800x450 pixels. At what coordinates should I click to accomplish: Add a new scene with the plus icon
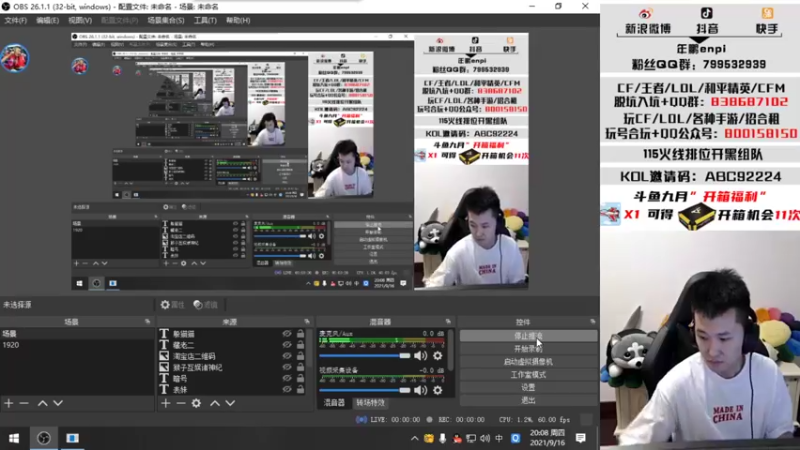coord(9,403)
